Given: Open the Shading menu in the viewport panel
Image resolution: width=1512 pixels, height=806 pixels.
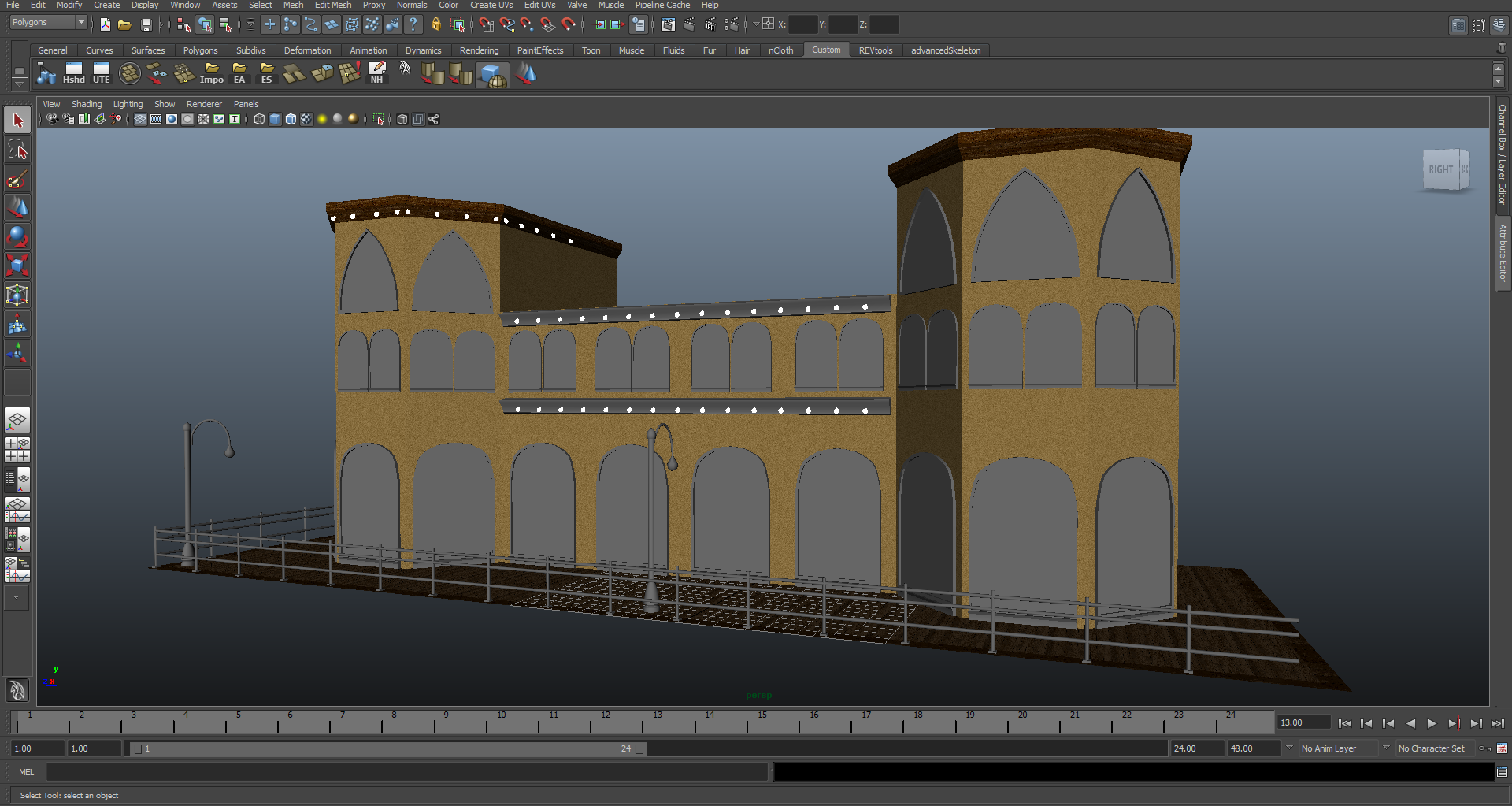Looking at the screenshot, I should click(87, 104).
